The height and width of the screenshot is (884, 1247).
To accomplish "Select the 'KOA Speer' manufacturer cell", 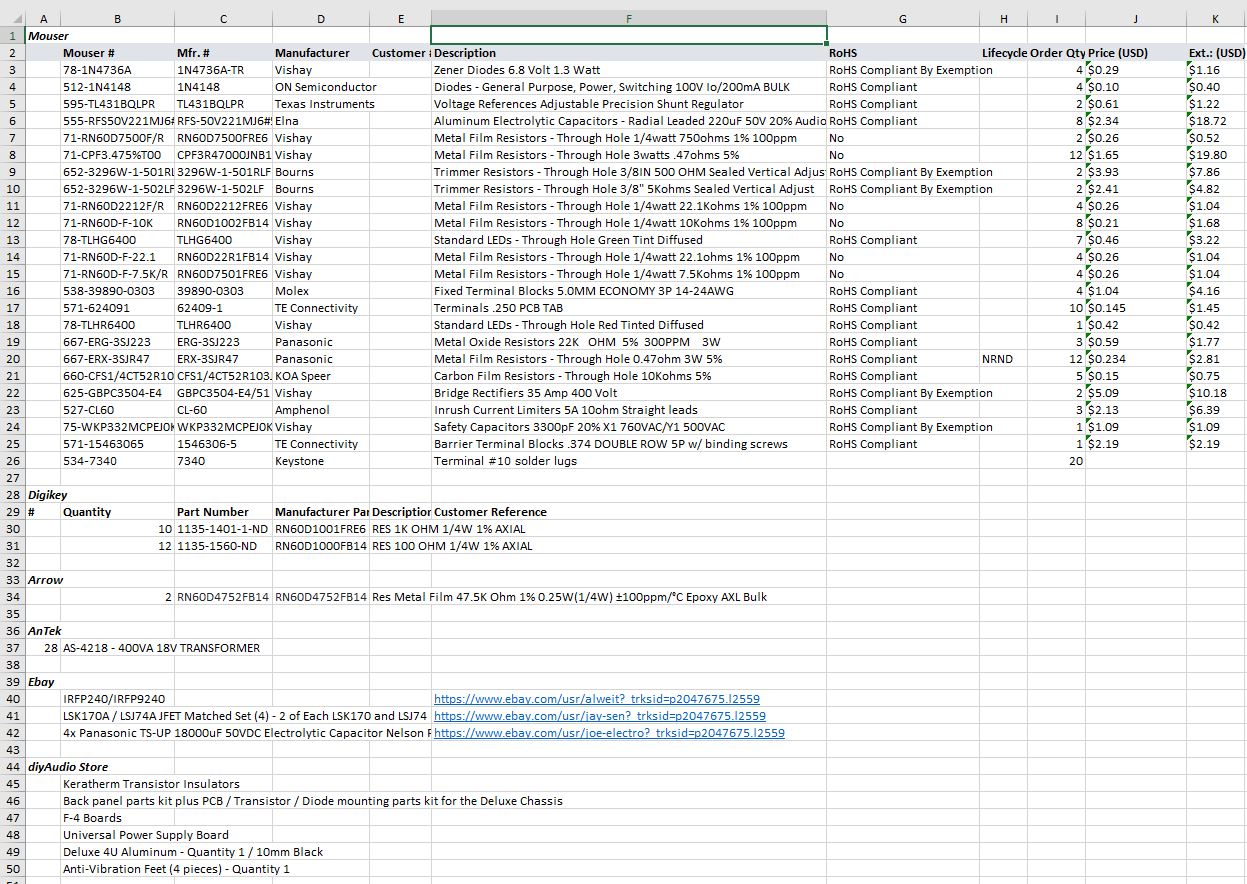I will coord(321,376).
